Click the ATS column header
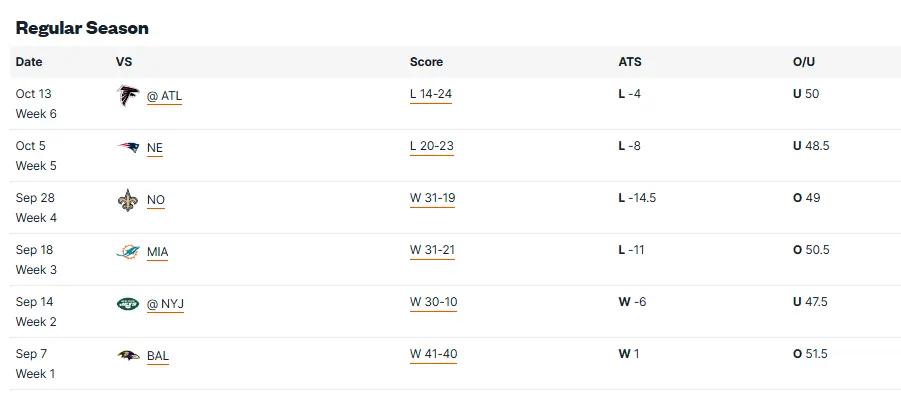The width and height of the screenshot is (901, 408). (x=630, y=62)
